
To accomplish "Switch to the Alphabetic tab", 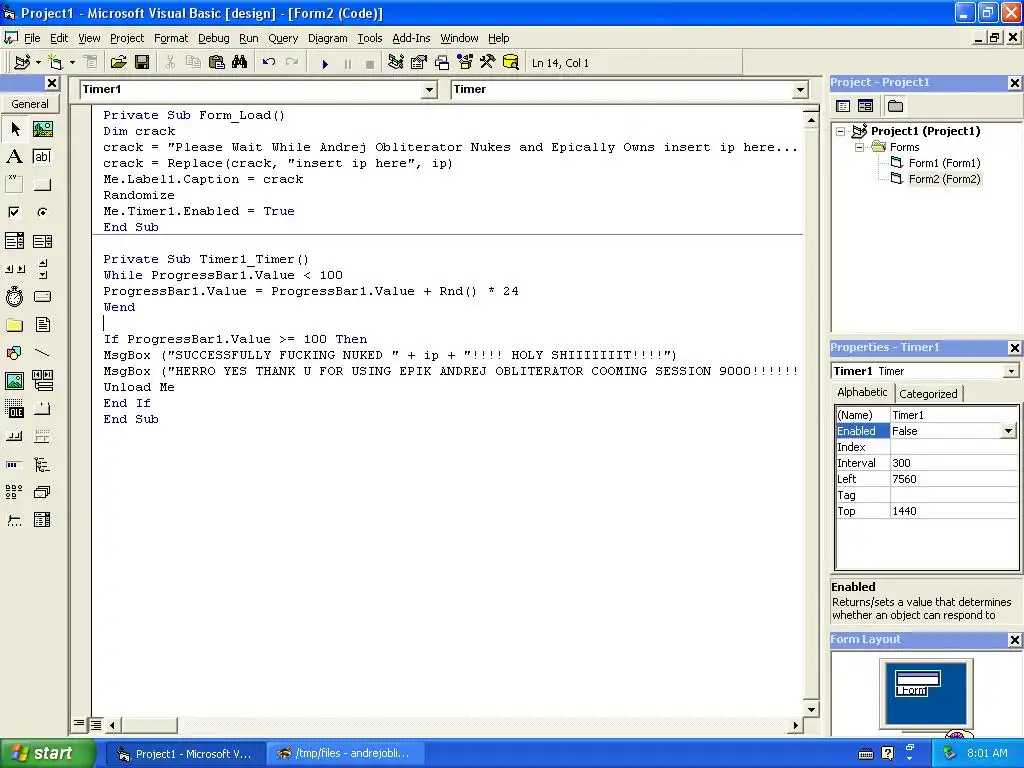I will pos(862,392).
